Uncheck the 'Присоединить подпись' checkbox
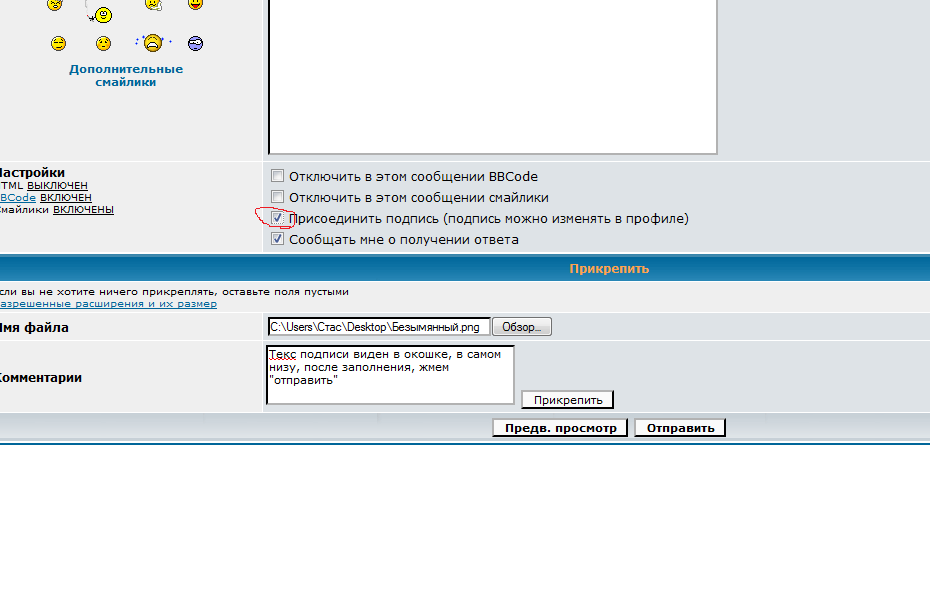Viewport: 930px width, 600px height. (278, 218)
